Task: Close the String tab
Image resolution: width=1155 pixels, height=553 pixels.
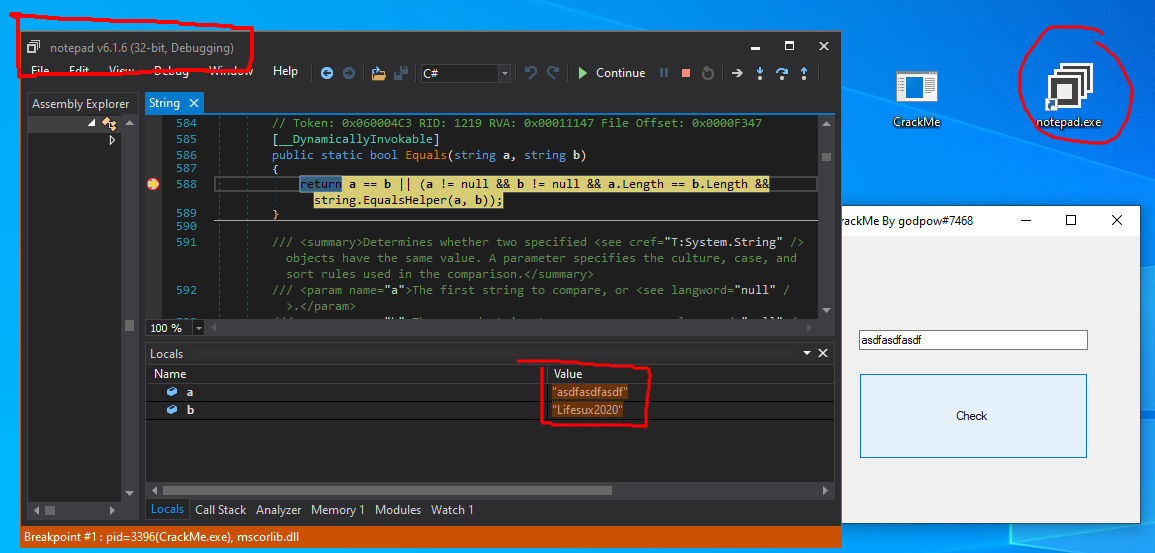Action: click(194, 103)
